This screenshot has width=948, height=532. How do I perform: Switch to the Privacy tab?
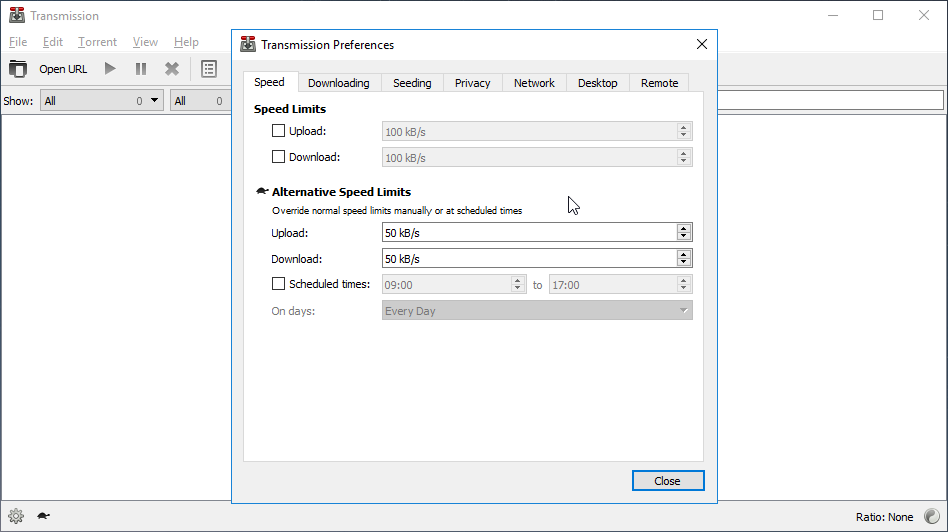tap(472, 83)
